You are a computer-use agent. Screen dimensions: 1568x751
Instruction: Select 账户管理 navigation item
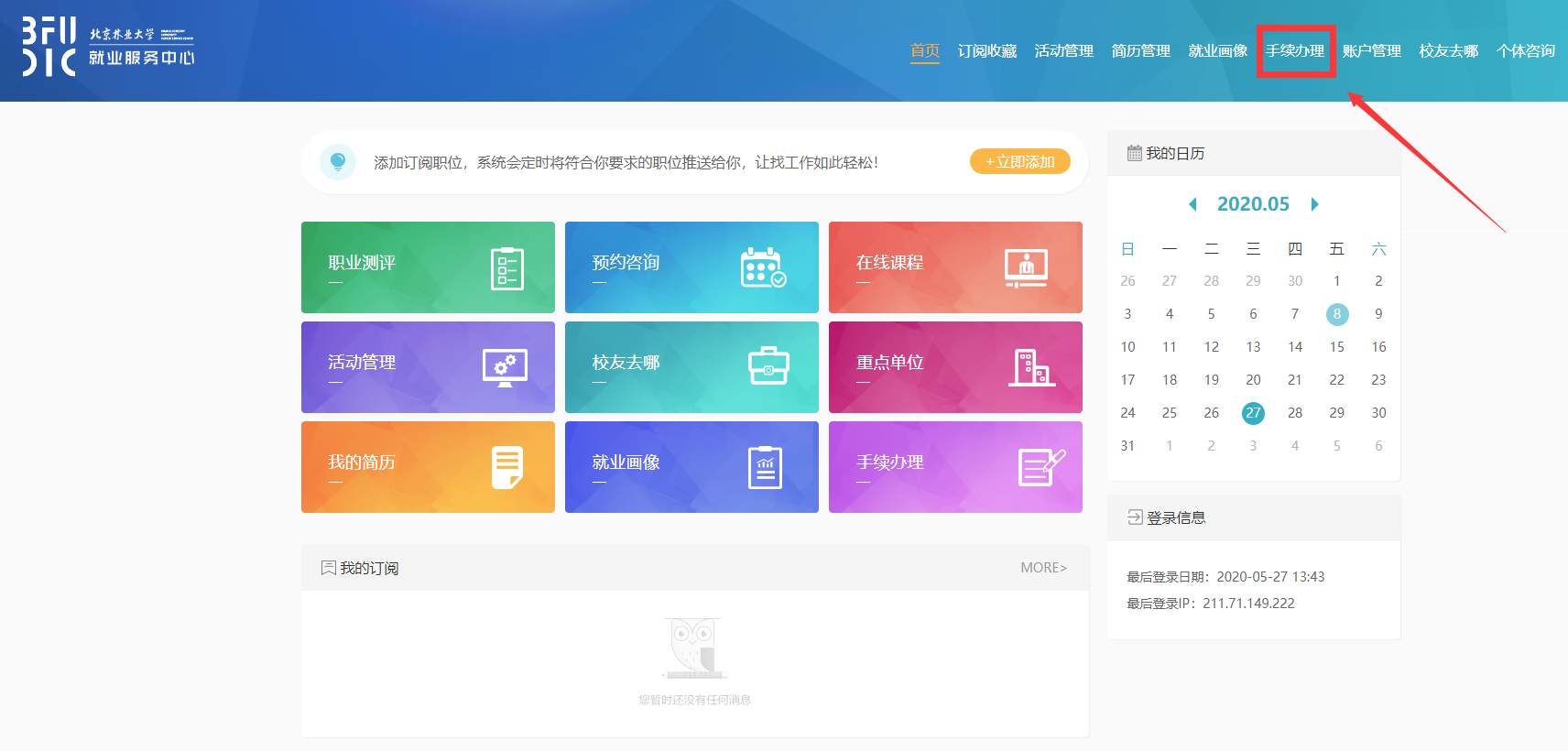pyautogui.click(x=1372, y=51)
